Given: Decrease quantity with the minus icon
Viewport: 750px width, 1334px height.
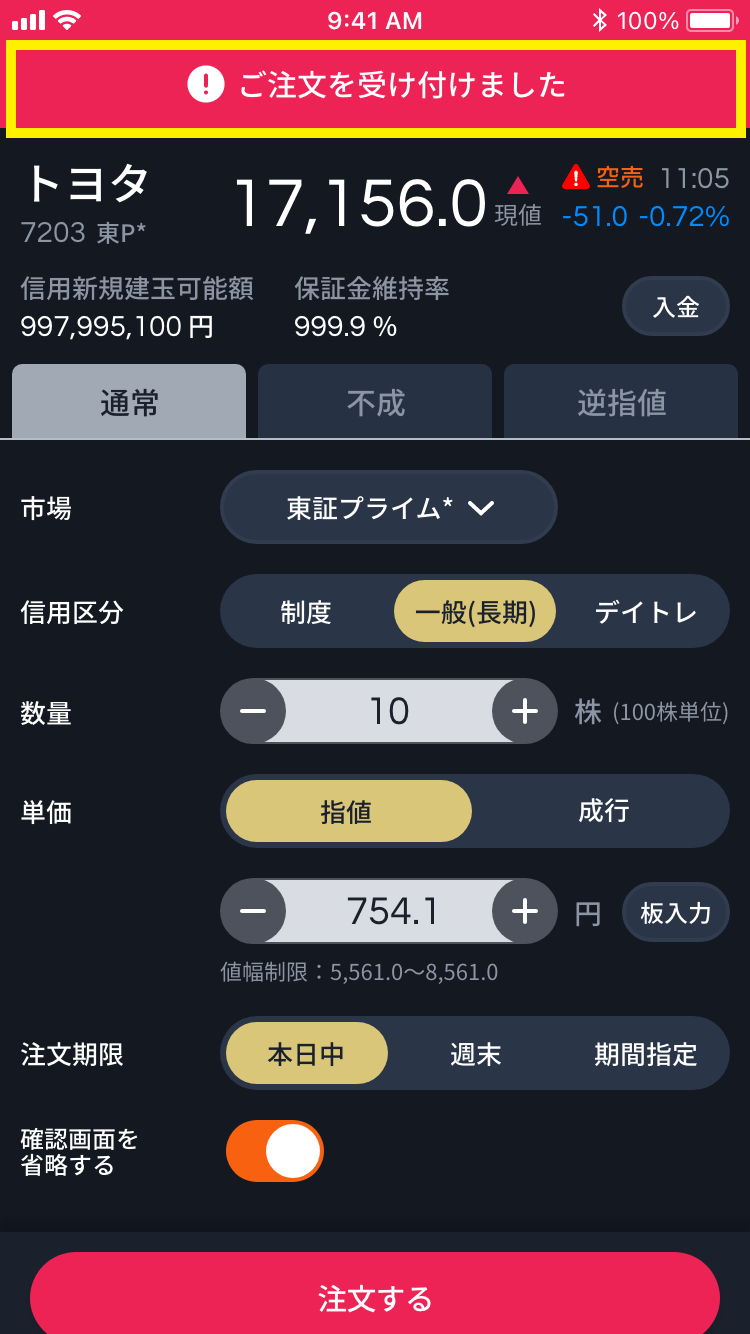Looking at the screenshot, I should [x=253, y=711].
